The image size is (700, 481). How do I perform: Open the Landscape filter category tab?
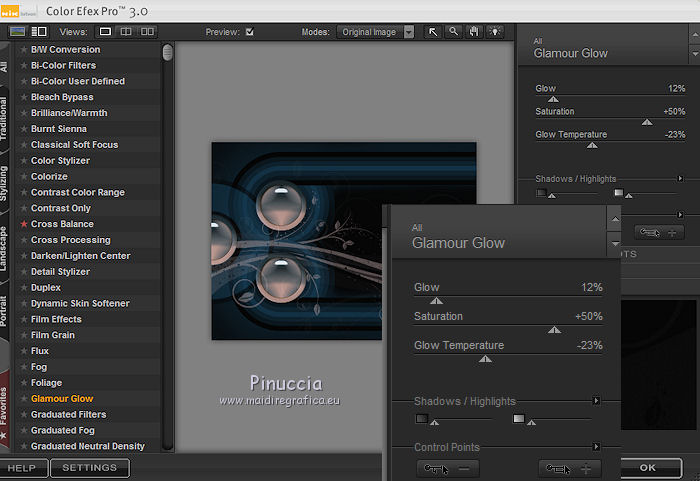[x=4, y=248]
